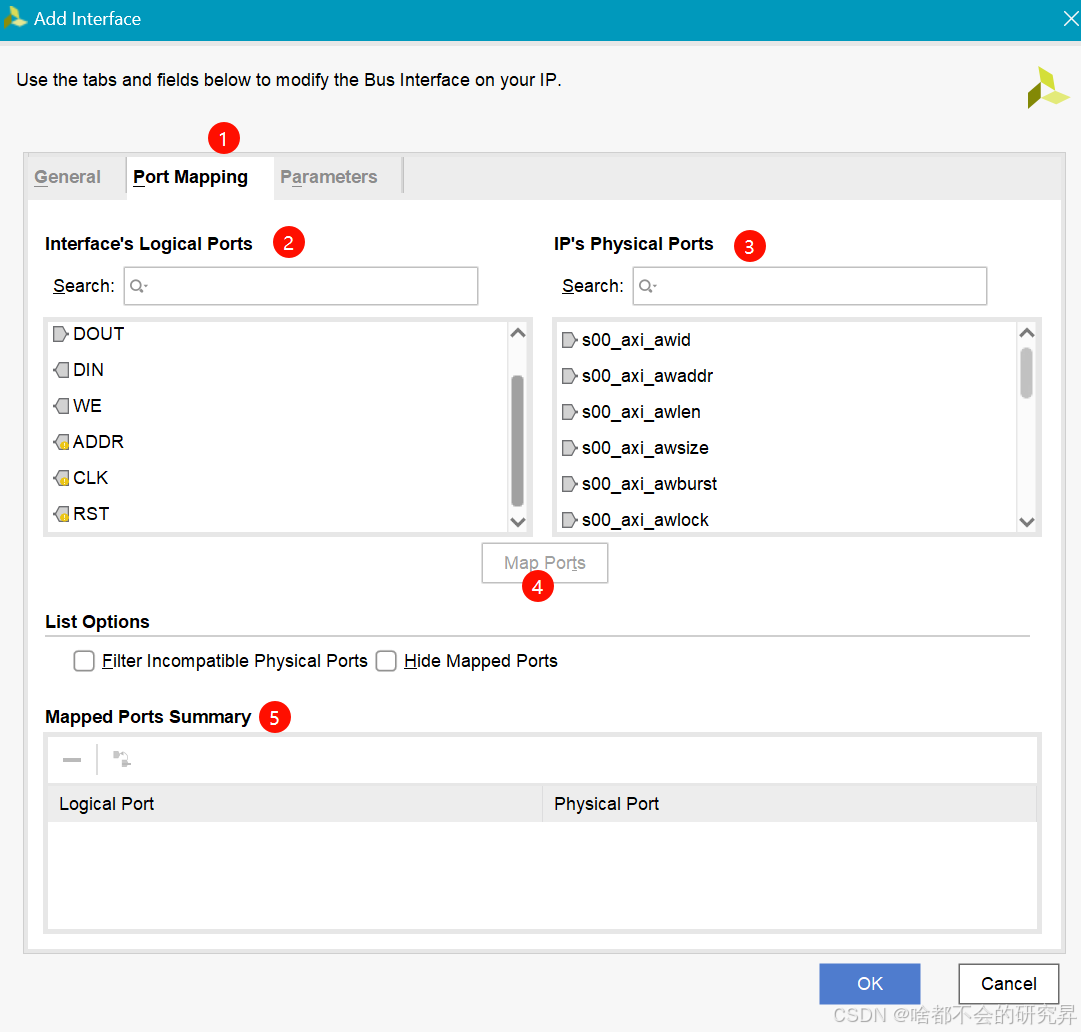Click the s00_axi_awlock port icon
The height and width of the screenshot is (1032, 1081).
pos(569,520)
